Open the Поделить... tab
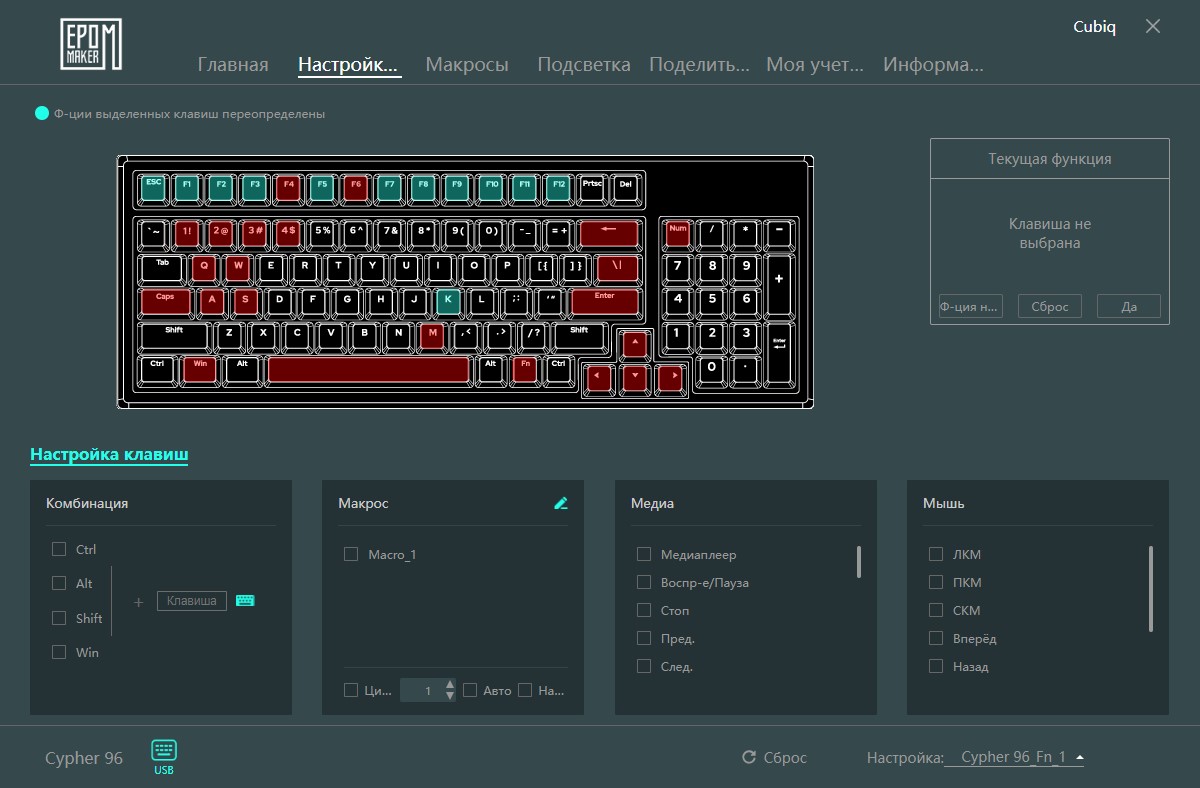1200x788 pixels. 699,65
